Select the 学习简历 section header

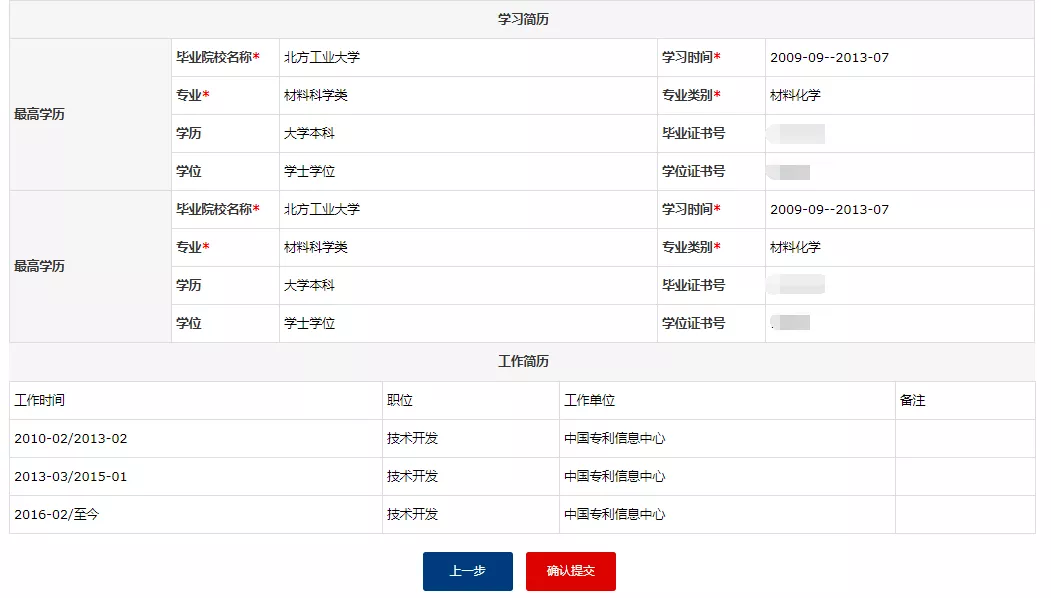(525, 18)
